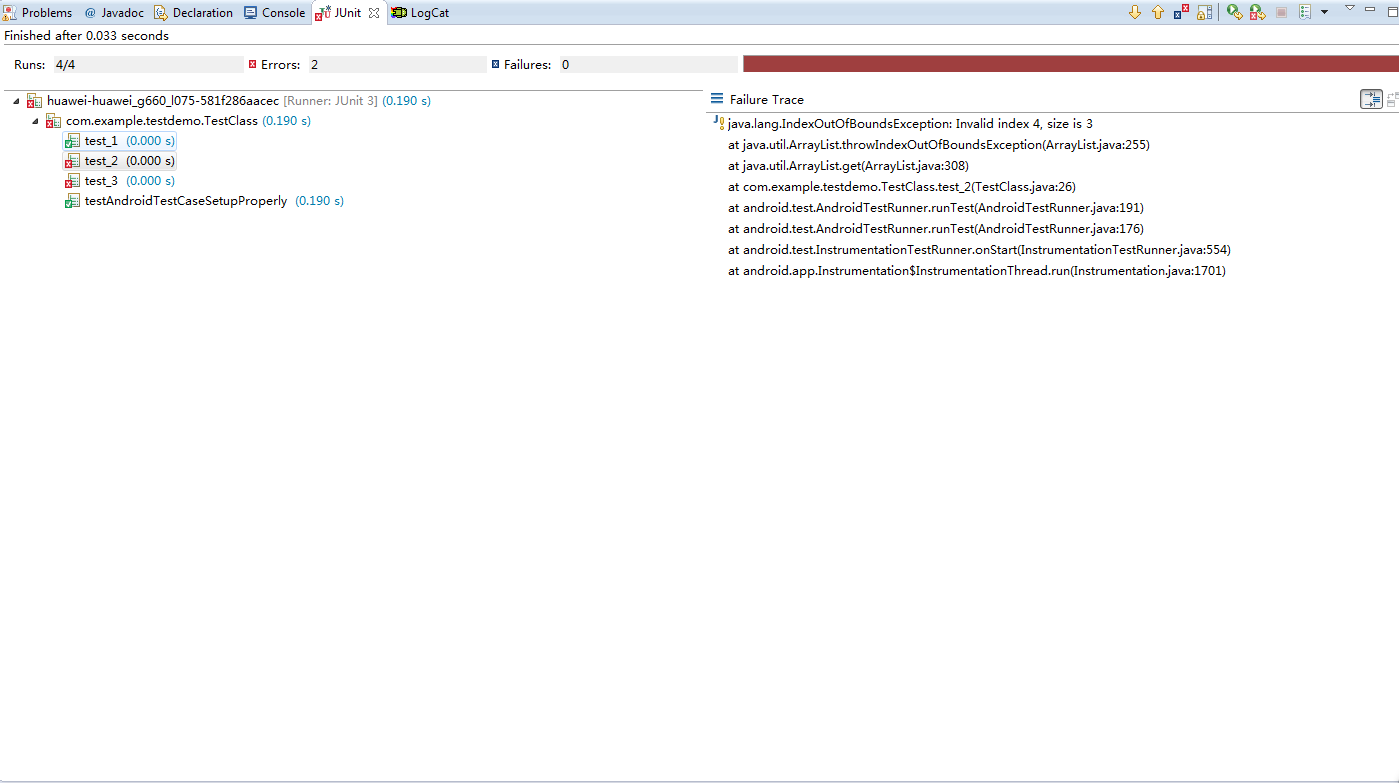Screen dimensions: 1399x783
Task: Click the red test progress bar
Action: pos(1070,64)
